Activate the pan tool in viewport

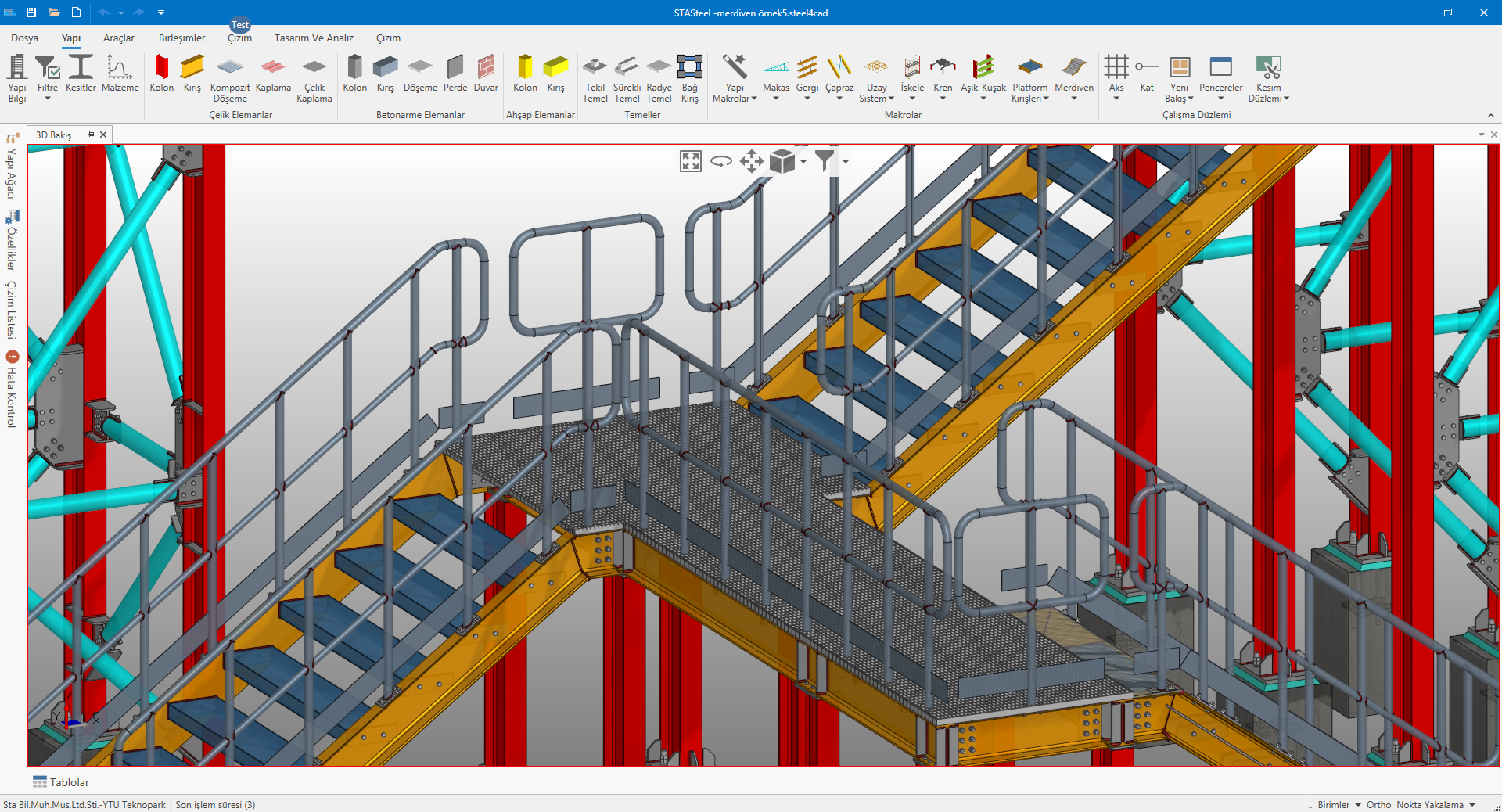point(751,161)
